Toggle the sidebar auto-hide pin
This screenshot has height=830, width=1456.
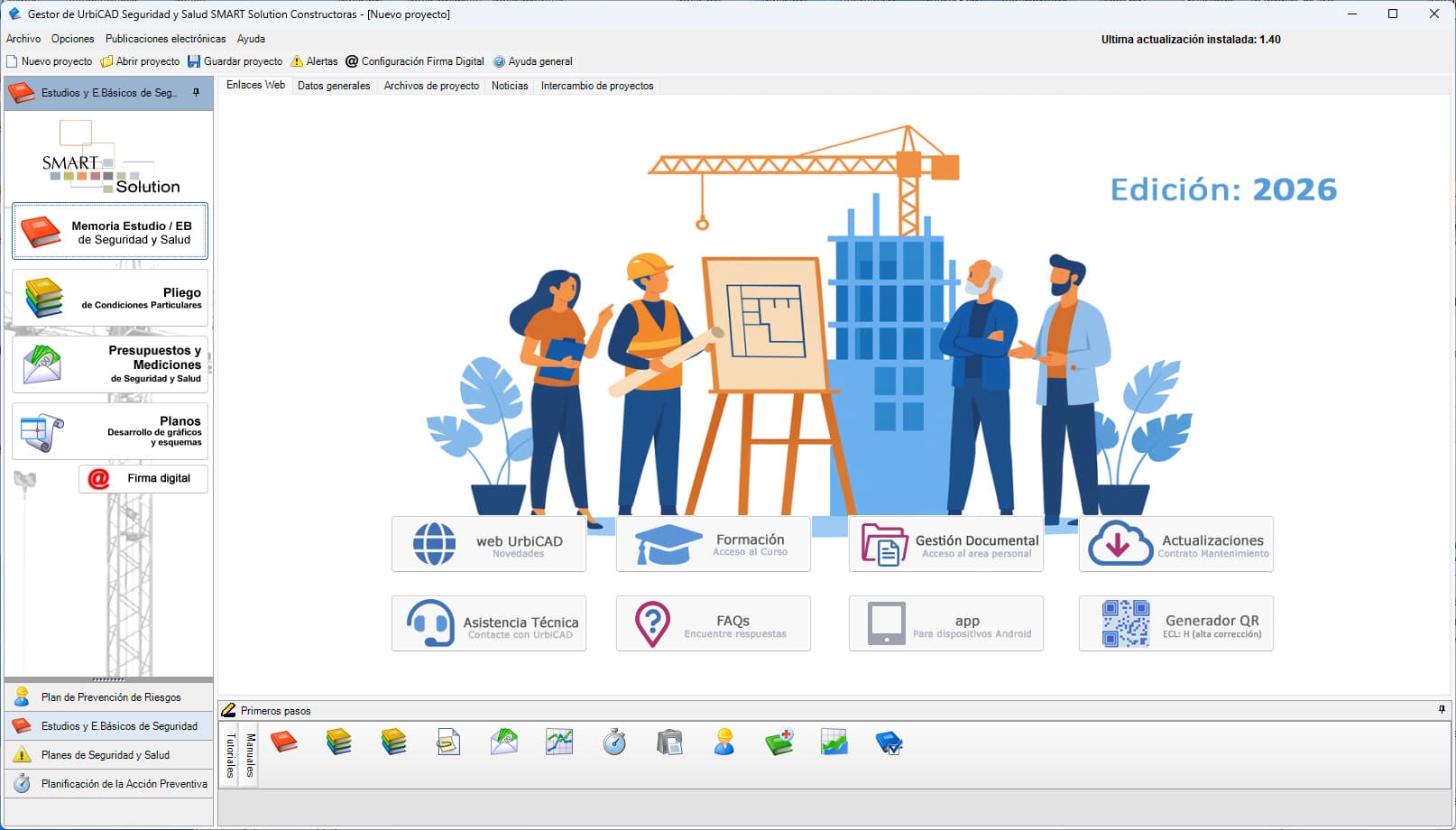(198, 92)
